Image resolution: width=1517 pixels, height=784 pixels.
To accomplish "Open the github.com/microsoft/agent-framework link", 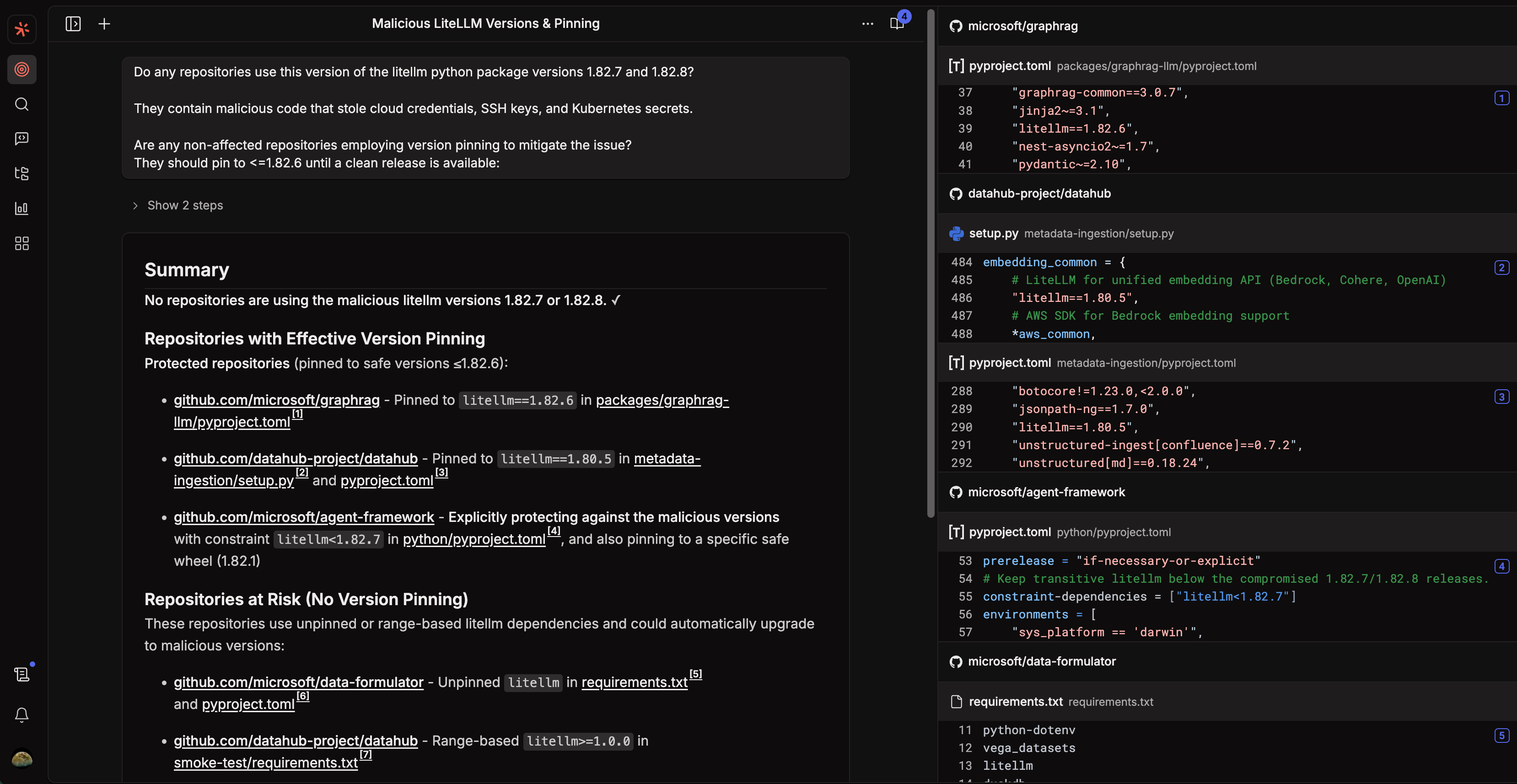I will click(x=303, y=517).
